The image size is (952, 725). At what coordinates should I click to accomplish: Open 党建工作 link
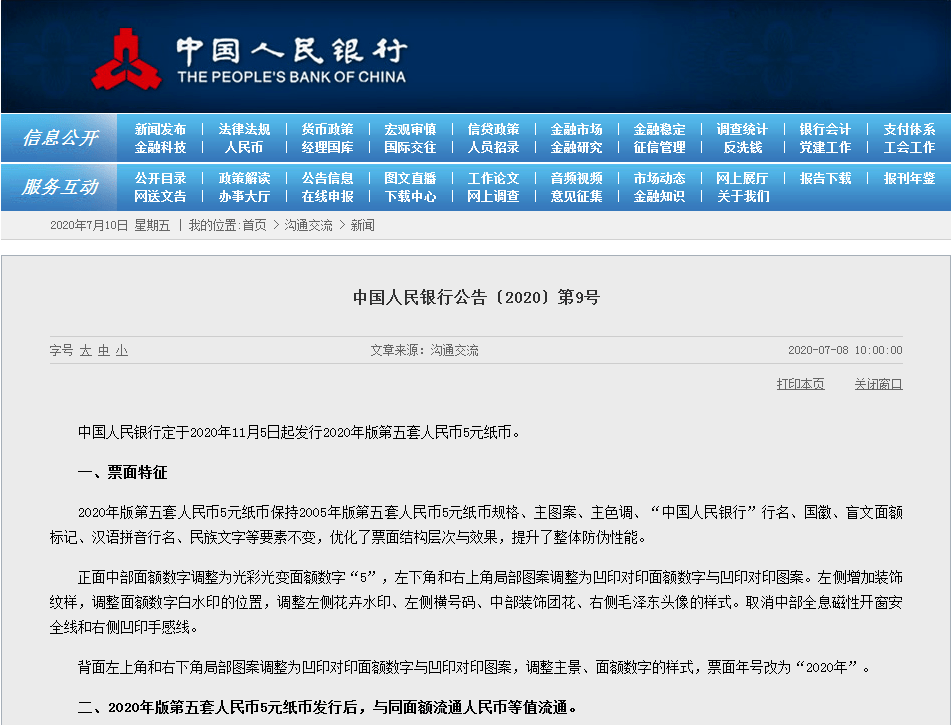(x=825, y=148)
